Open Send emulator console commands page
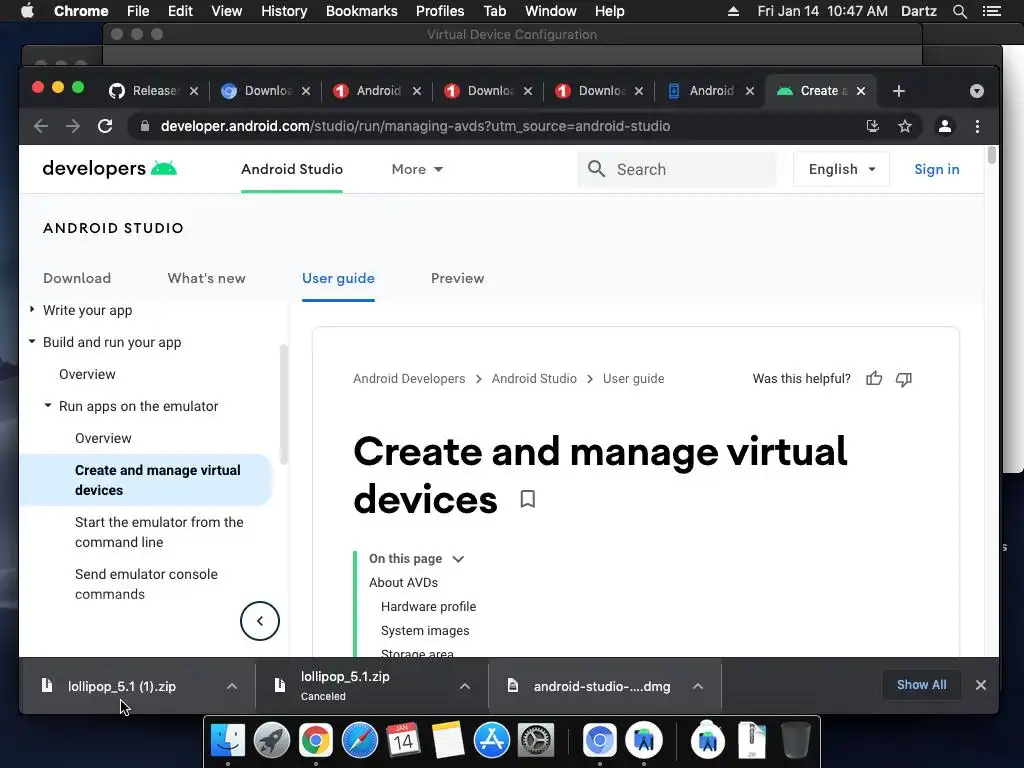This screenshot has height=768, width=1024. click(146, 584)
